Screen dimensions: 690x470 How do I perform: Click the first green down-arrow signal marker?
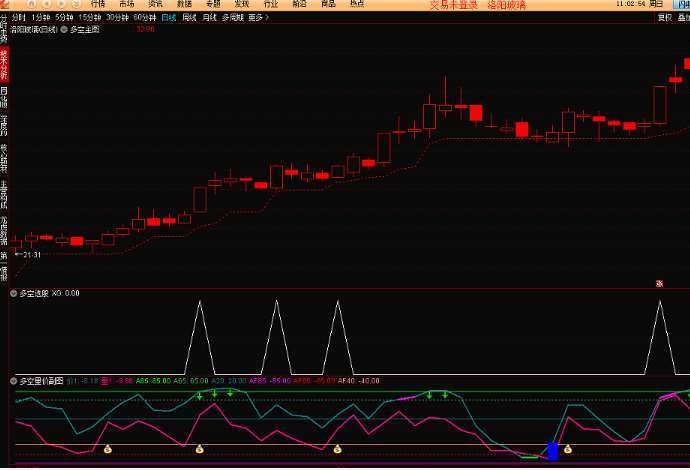(200, 396)
